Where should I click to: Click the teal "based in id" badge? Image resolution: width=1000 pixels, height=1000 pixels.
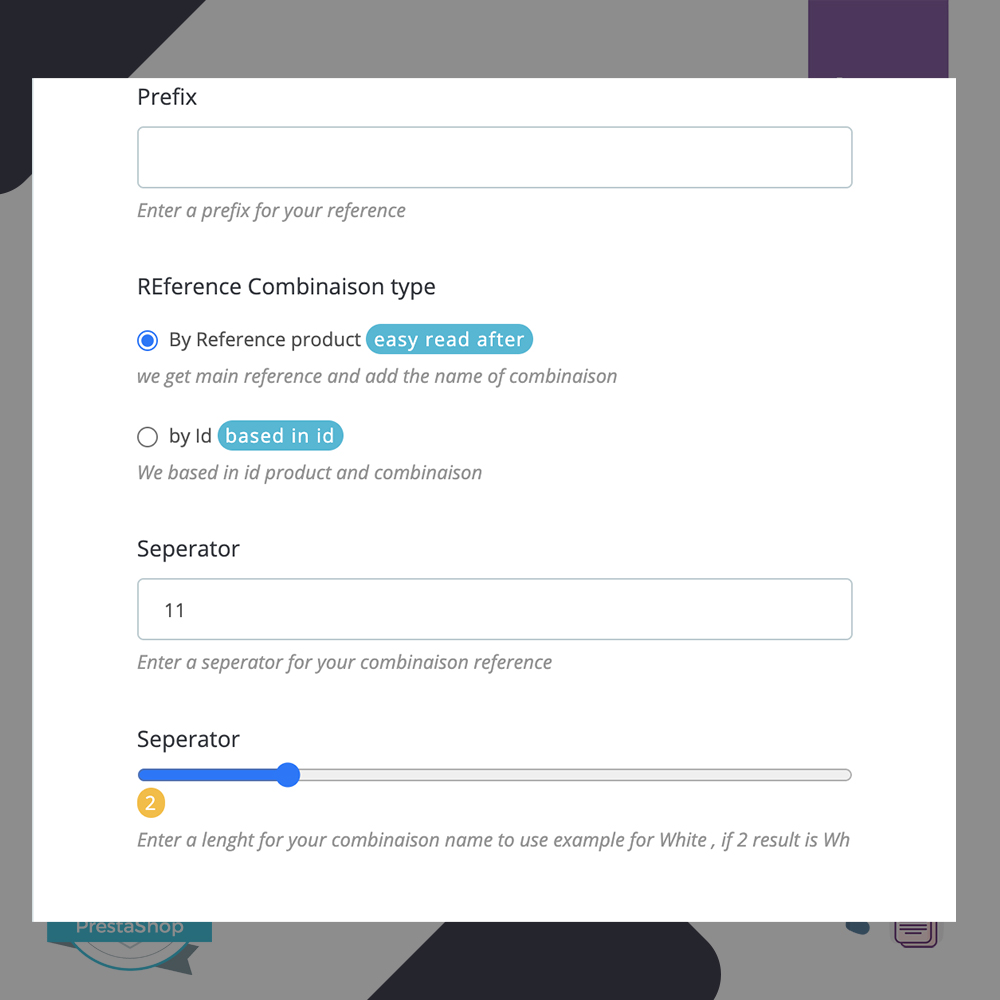tap(280, 435)
